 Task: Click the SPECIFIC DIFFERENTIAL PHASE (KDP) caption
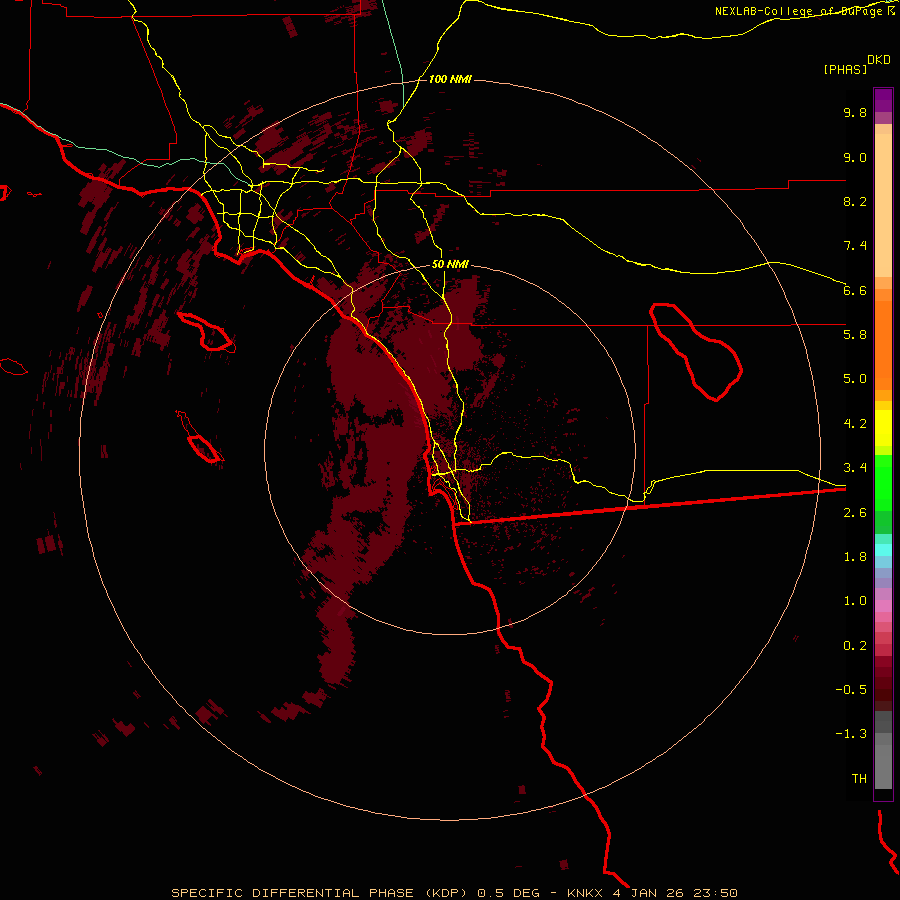[321, 893]
